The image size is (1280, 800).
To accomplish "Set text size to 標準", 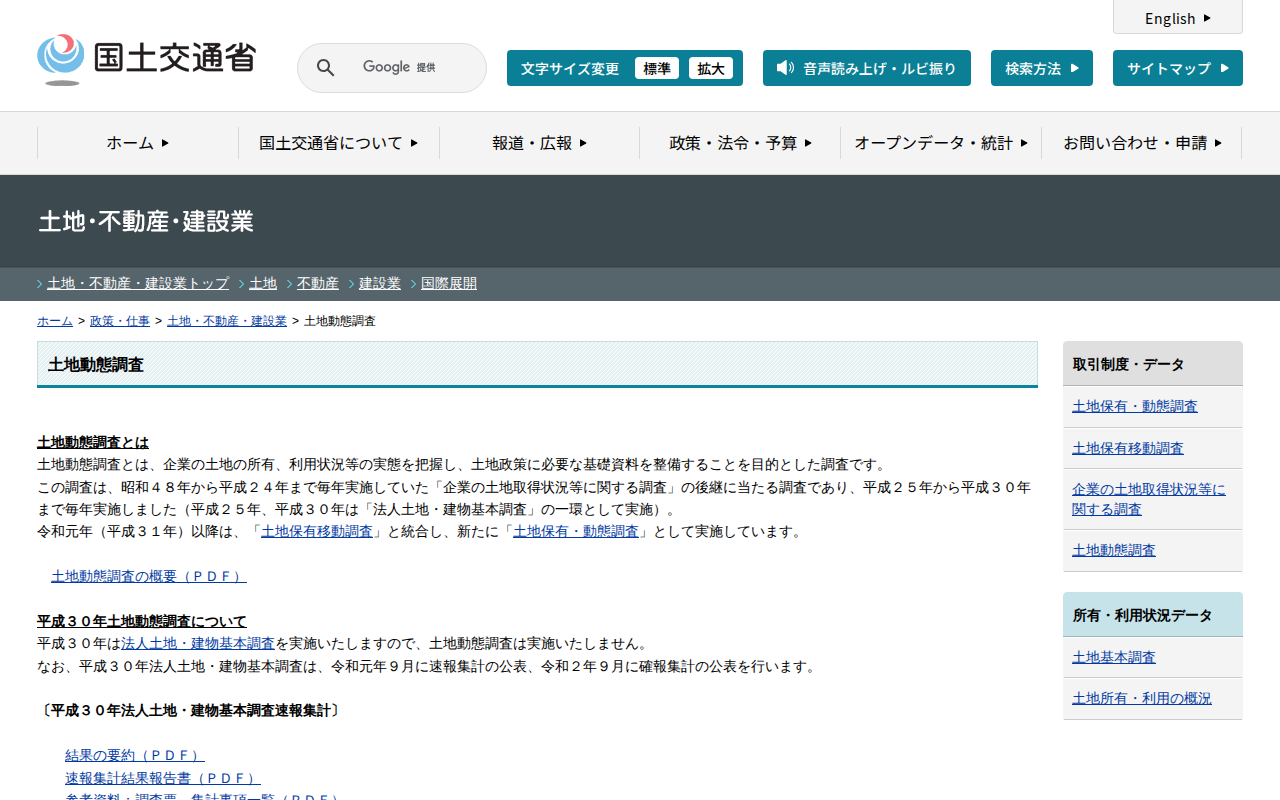I will click(x=657, y=68).
